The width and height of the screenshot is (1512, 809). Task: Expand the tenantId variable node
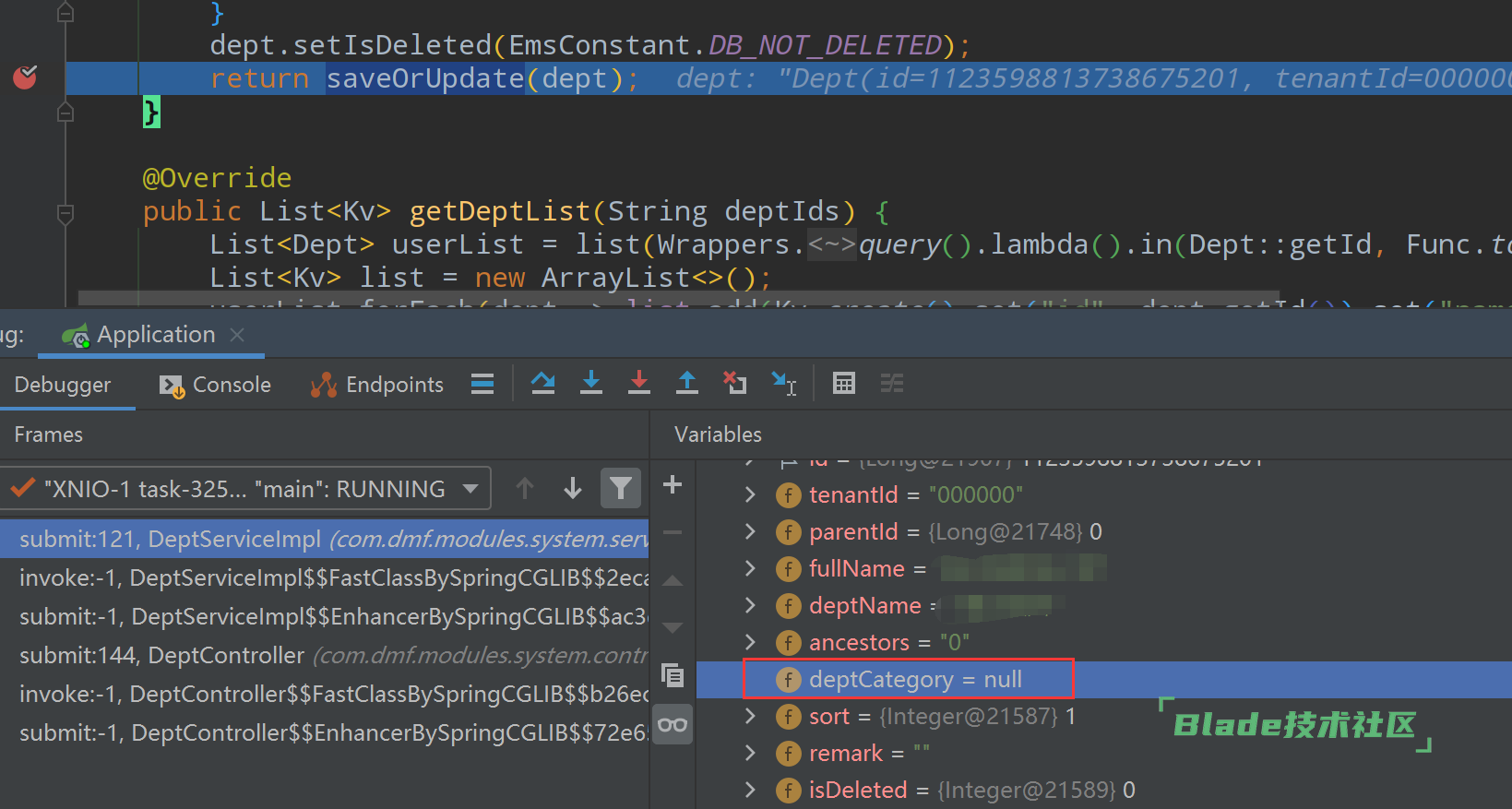750,494
